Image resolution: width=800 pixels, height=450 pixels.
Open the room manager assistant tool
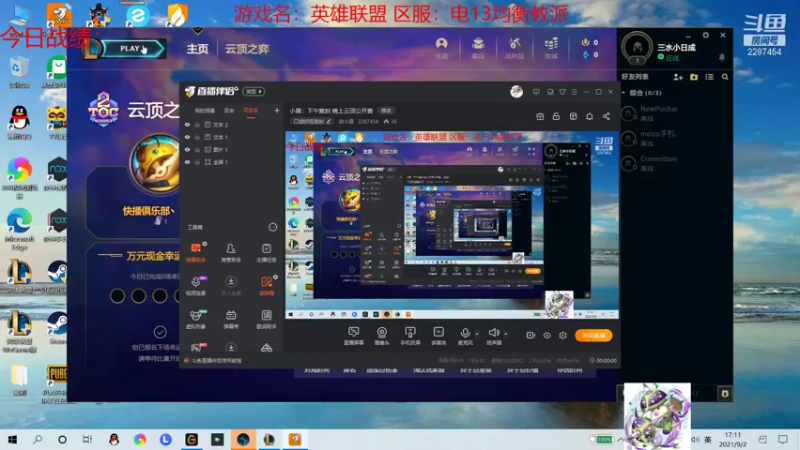231,253
